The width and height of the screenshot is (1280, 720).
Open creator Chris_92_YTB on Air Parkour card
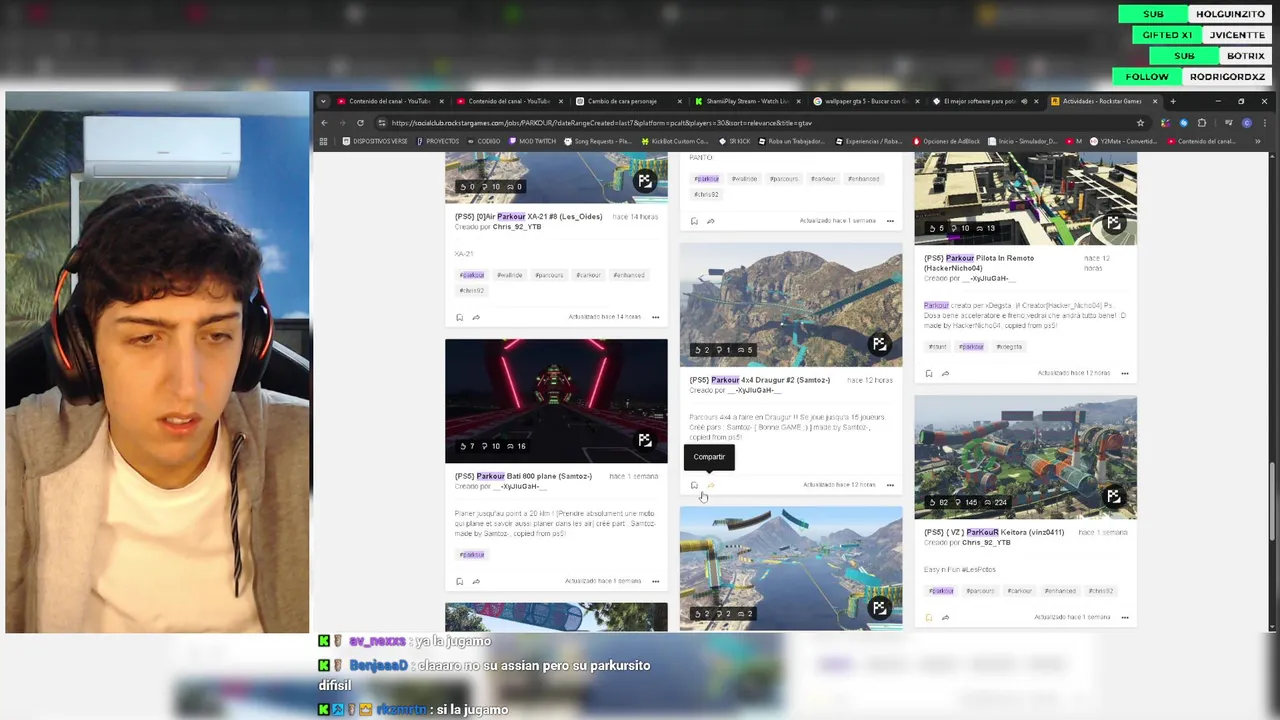517,227
